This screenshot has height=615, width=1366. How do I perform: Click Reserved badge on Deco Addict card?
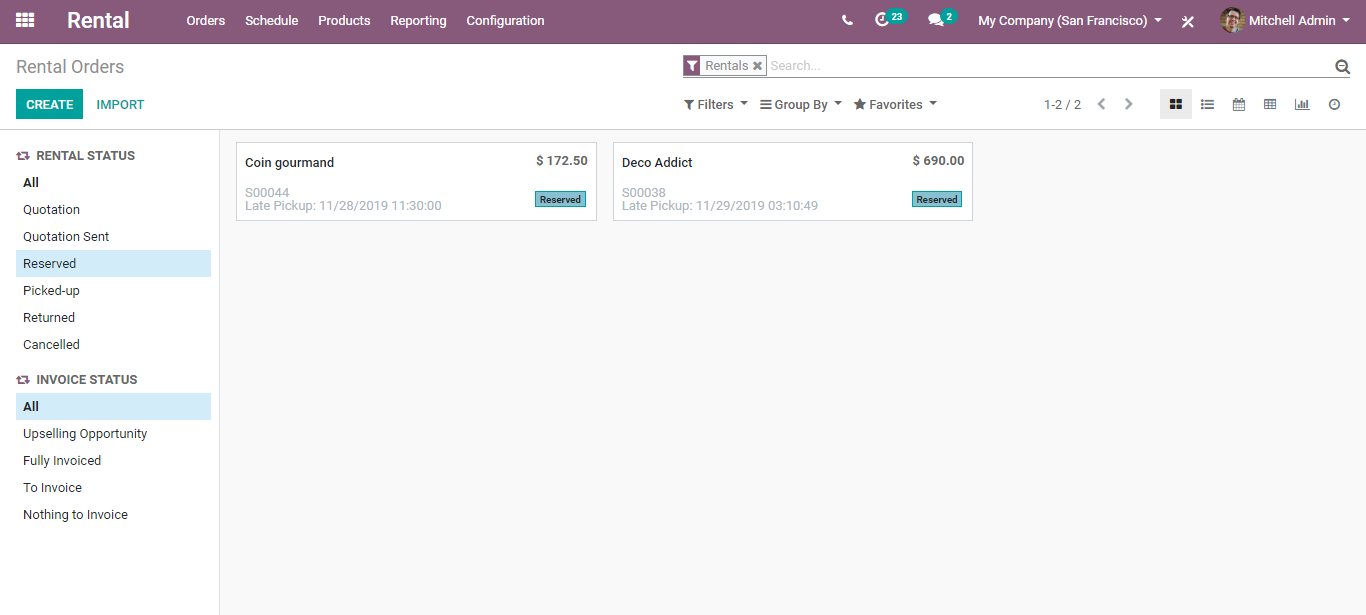pos(937,199)
